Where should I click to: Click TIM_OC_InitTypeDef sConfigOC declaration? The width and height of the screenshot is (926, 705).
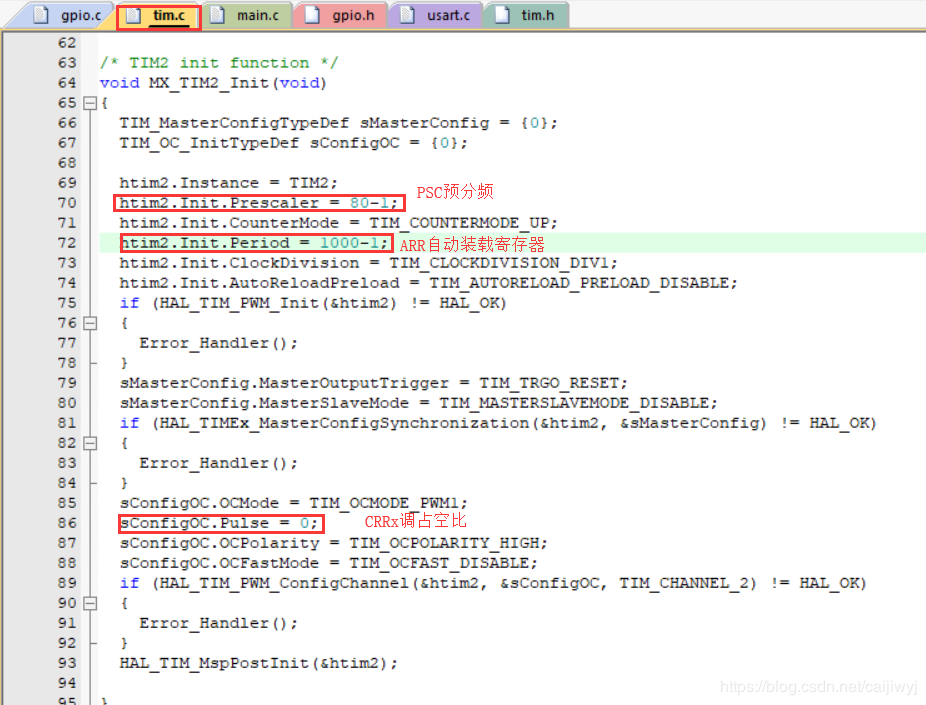pyautogui.click(x=294, y=143)
